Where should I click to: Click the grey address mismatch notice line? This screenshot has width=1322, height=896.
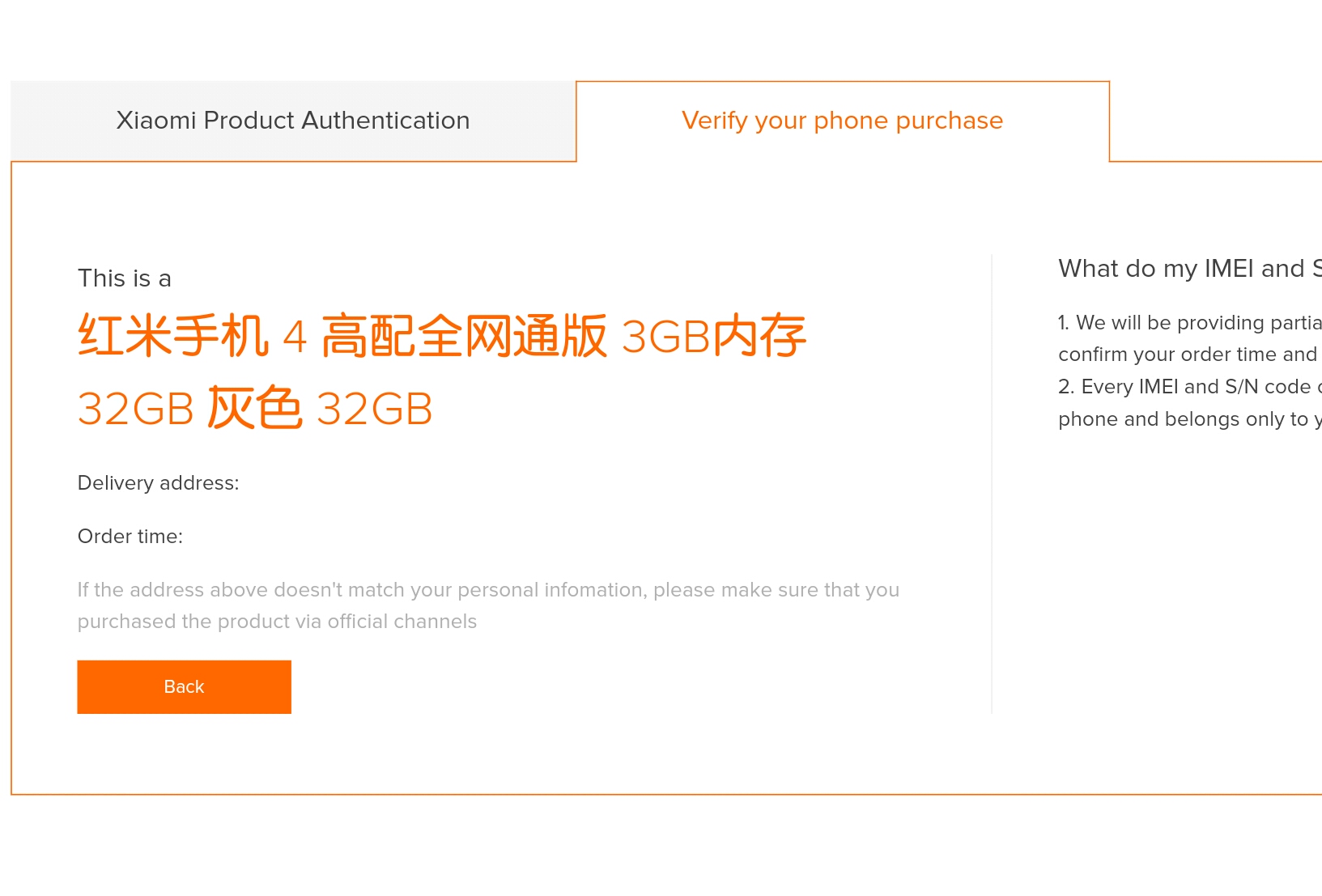488,590
